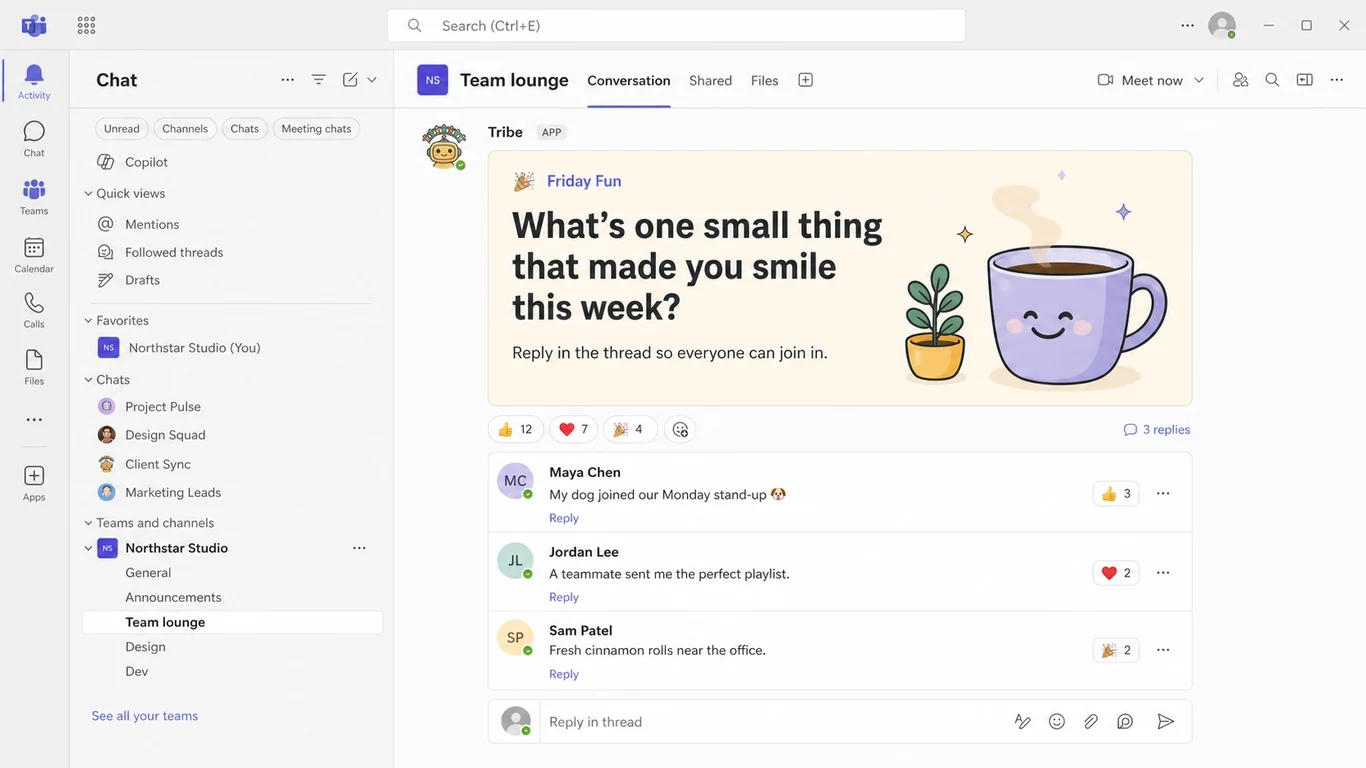Open Chat pane more options ellipsis
The height and width of the screenshot is (768, 1366).
pos(288,80)
